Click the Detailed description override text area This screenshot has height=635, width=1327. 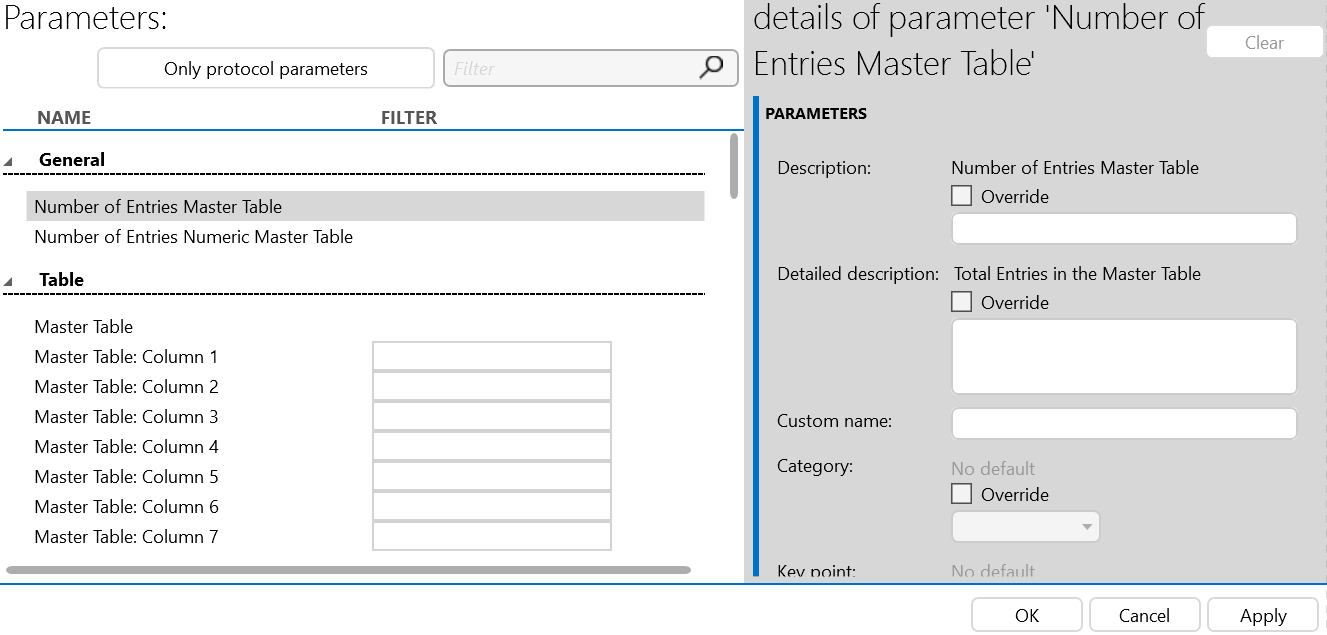pos(1123,355)
